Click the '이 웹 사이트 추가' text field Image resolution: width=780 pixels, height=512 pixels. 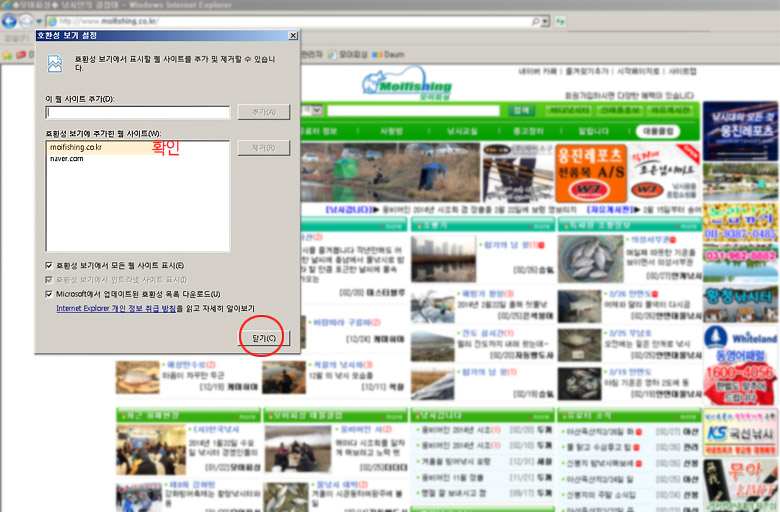(x=138, y=112)
